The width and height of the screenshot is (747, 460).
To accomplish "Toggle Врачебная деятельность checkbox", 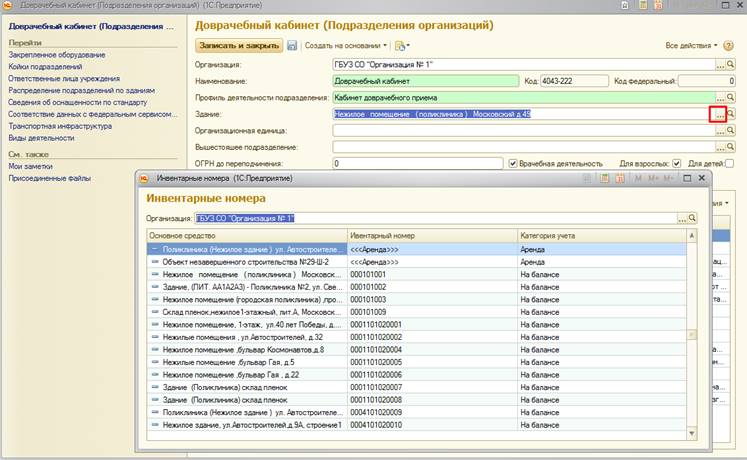I will (513, 163).
